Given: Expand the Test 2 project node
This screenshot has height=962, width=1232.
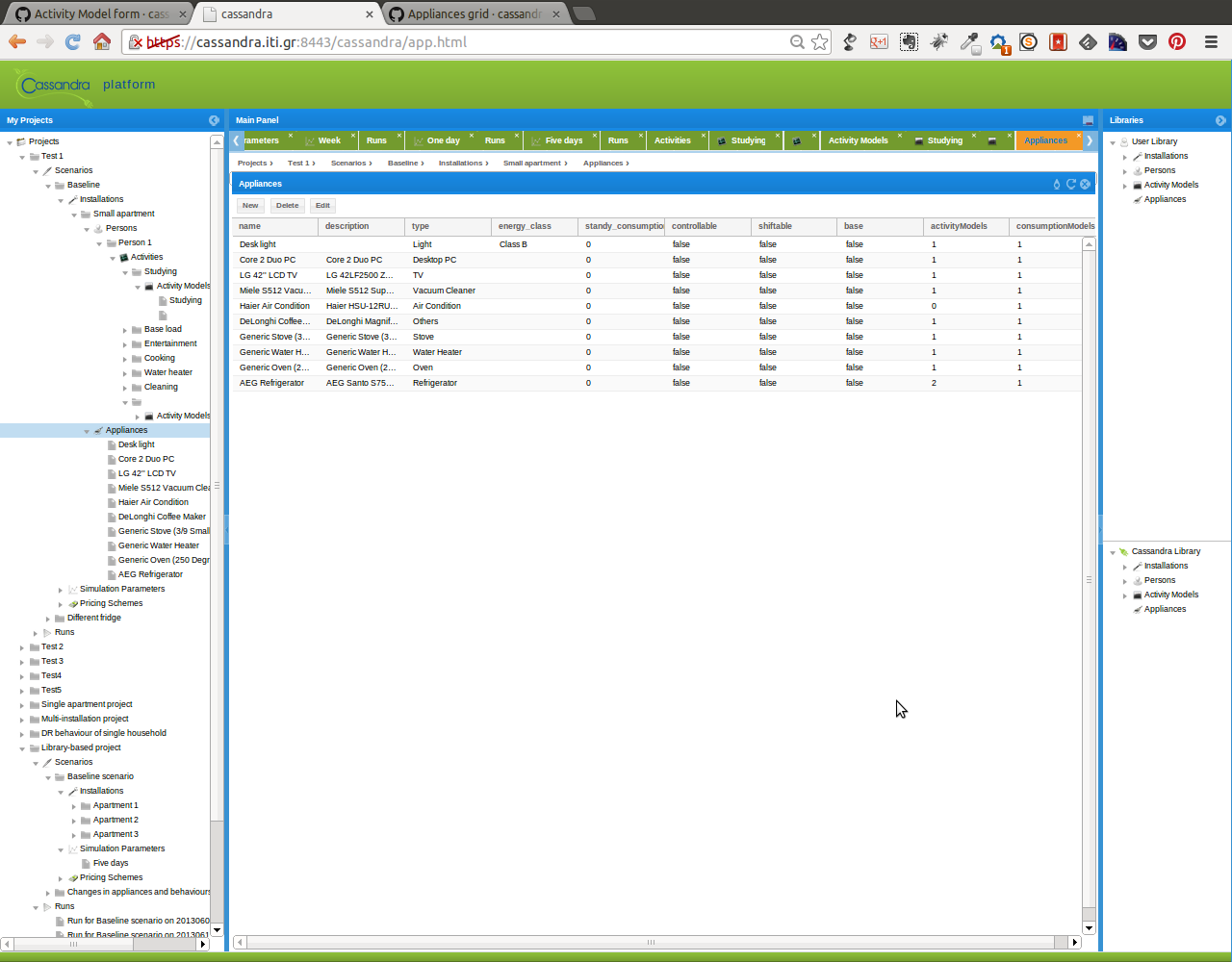Looking at the screenshot, I should [22, 647].
